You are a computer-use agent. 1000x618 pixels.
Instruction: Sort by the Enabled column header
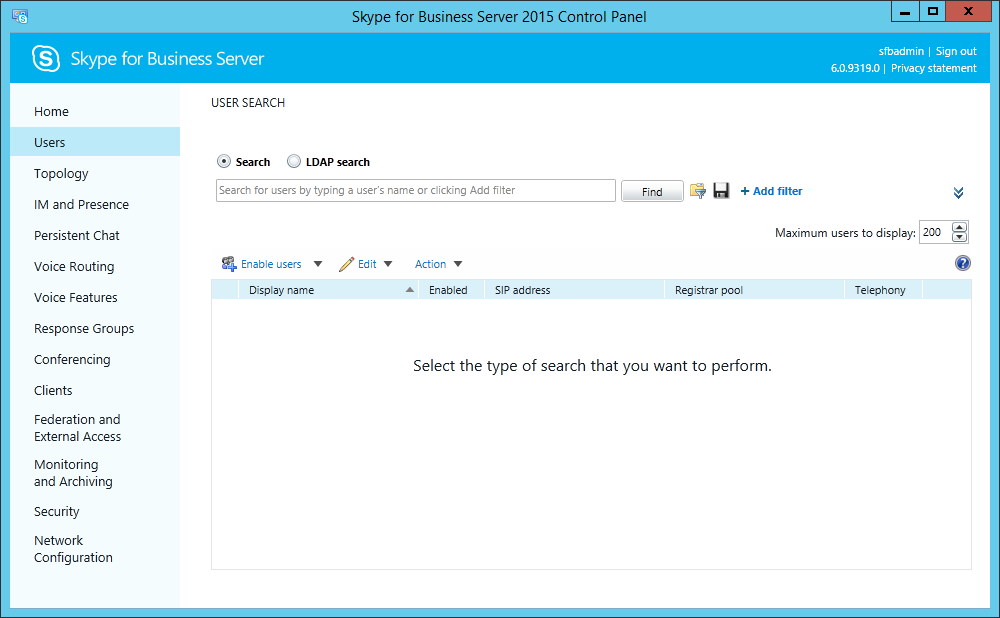click(x=451, y=290)
